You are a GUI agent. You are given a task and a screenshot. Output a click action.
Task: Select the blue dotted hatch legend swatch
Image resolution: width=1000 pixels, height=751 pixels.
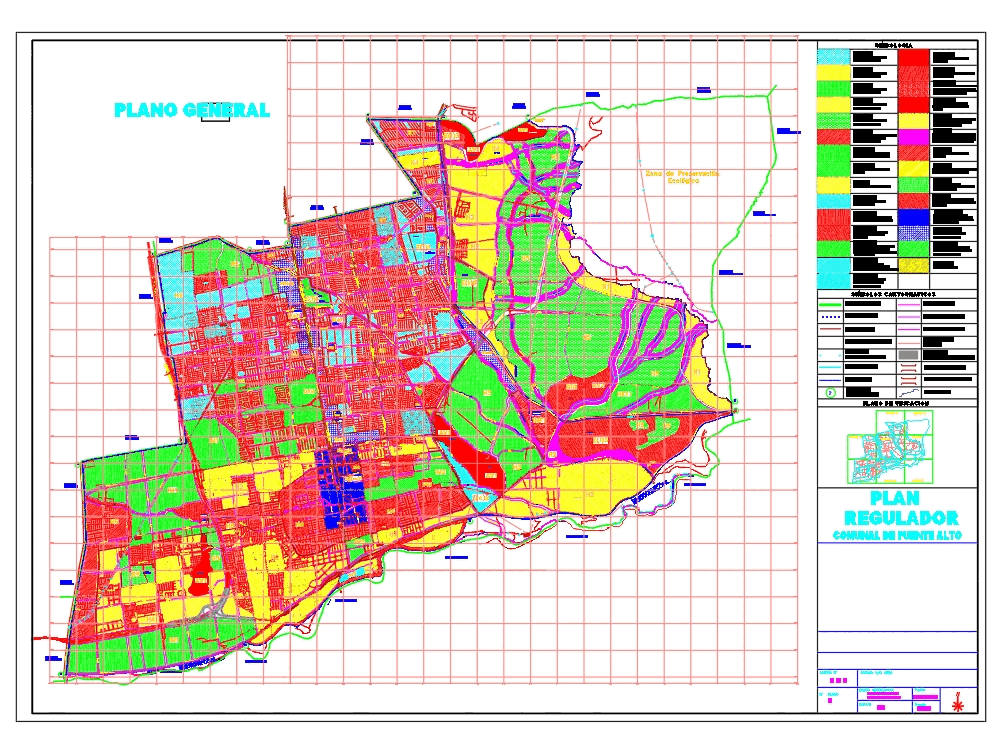coord(912,234)
